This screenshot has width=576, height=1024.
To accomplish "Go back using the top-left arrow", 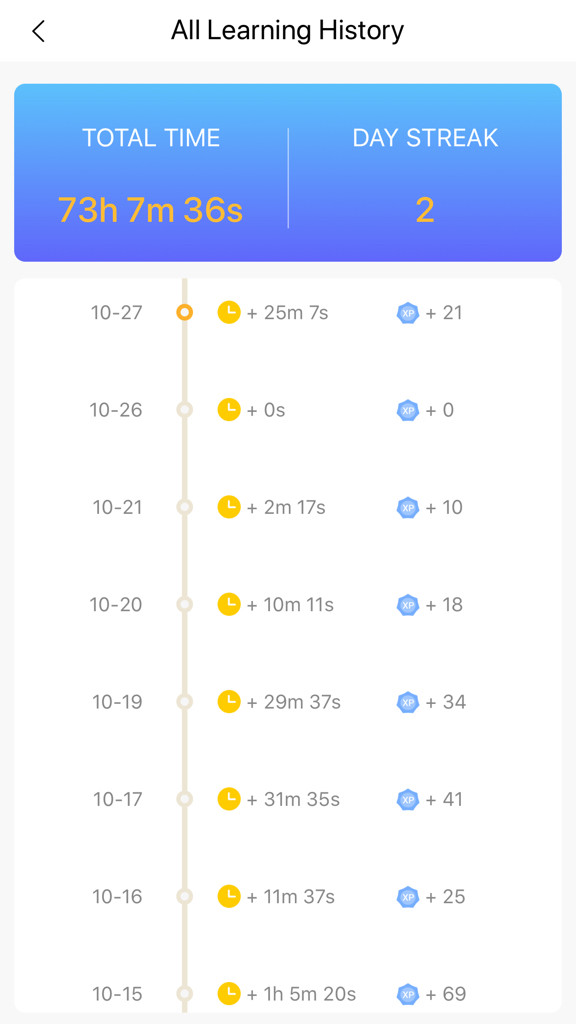I will (39, 31).
